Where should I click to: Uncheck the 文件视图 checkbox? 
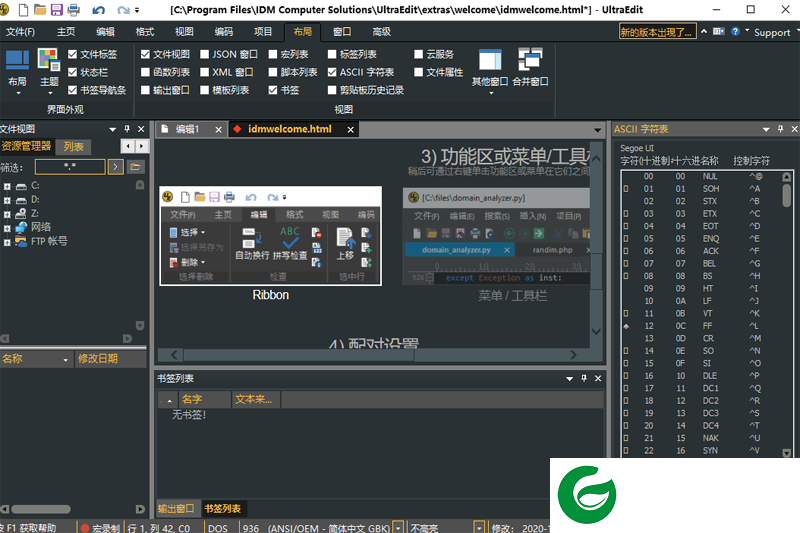coord(145,54)
